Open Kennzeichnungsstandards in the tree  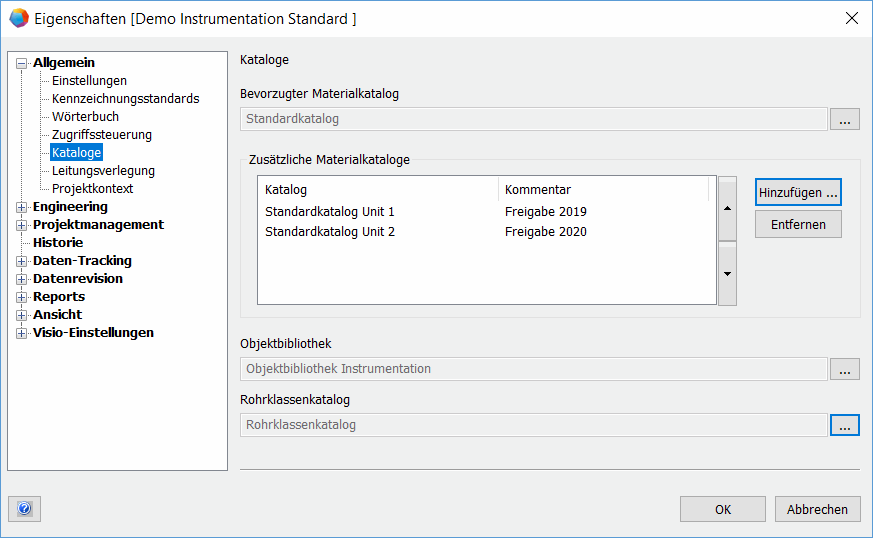[125, 99]
